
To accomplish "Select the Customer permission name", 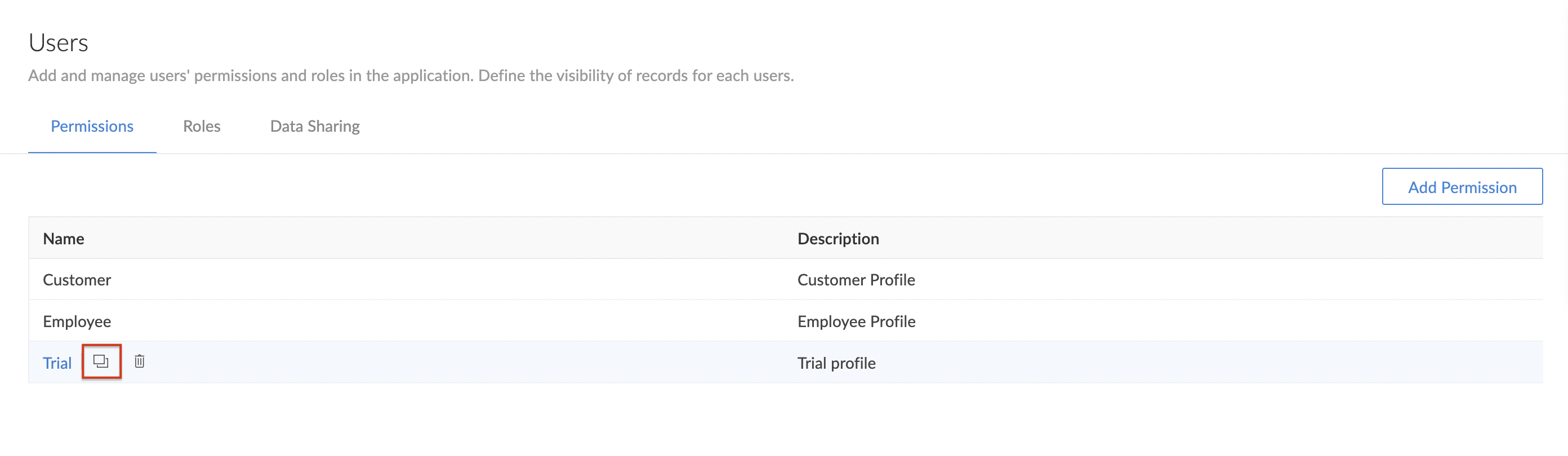I will 77,279.
